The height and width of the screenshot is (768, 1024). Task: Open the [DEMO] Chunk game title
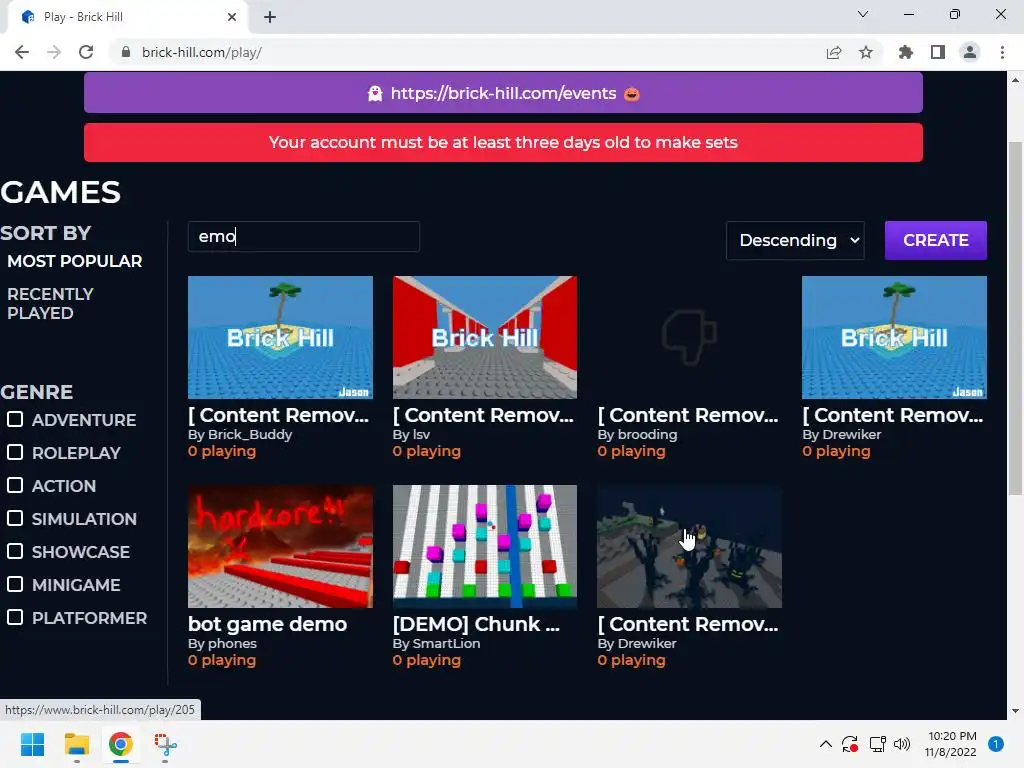click(x=476, y=624)
